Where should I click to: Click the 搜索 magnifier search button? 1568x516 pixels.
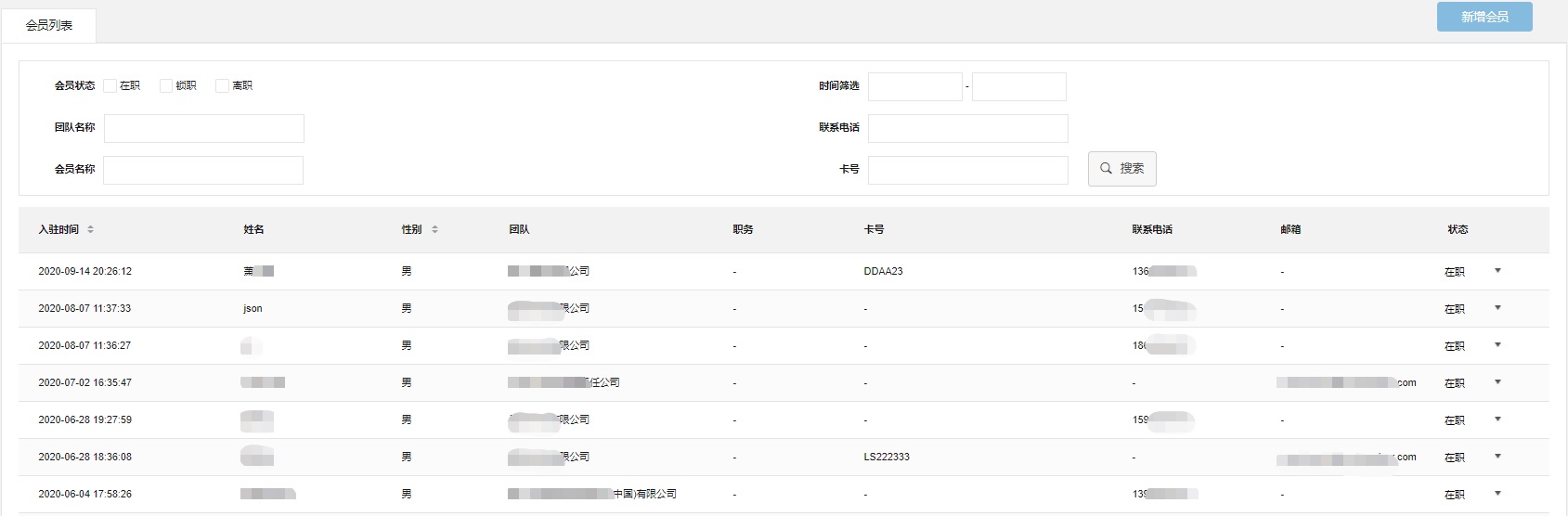tap(1121, 169)
